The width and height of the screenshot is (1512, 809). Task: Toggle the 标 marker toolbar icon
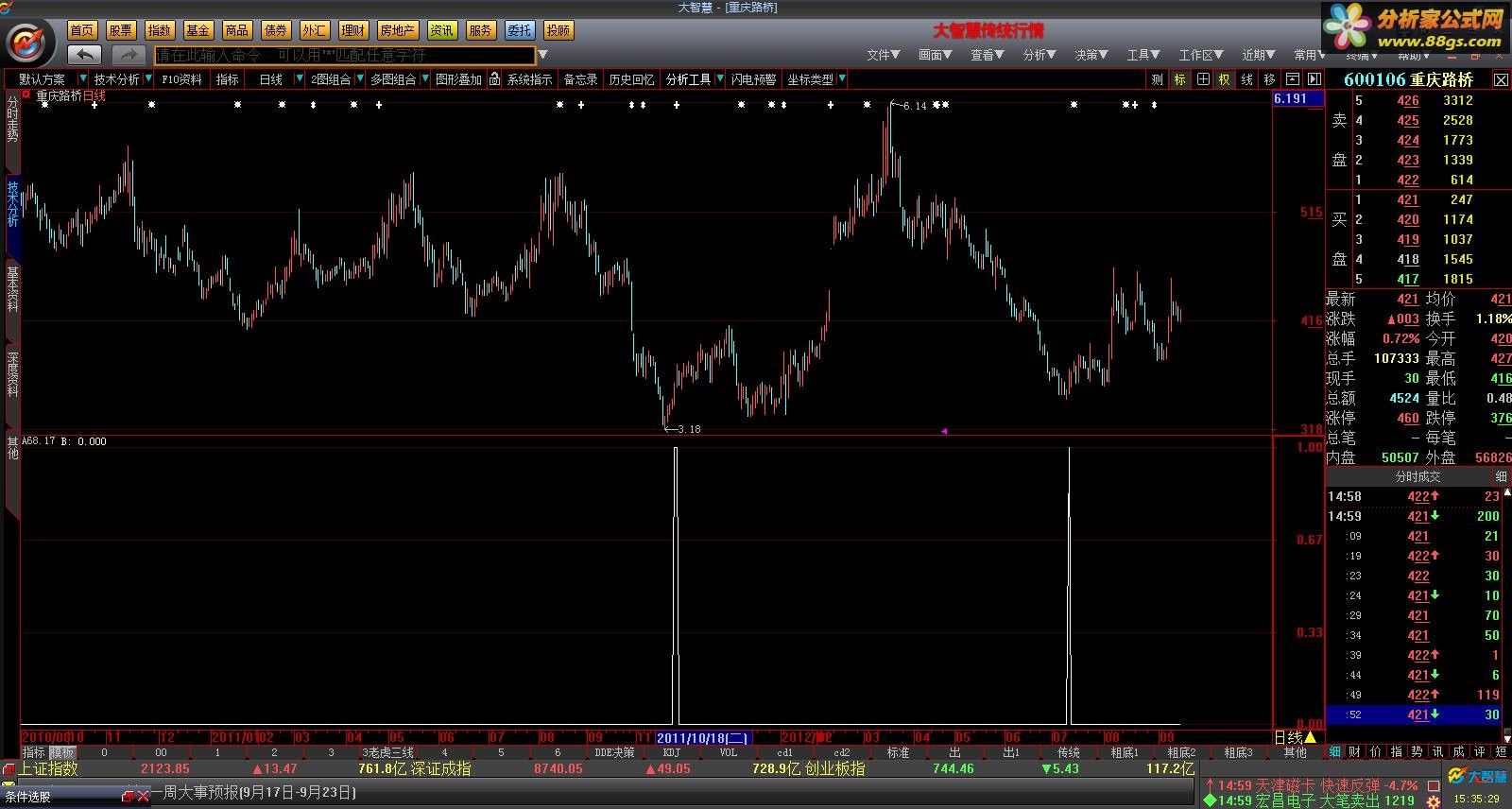coord(1180,79)
